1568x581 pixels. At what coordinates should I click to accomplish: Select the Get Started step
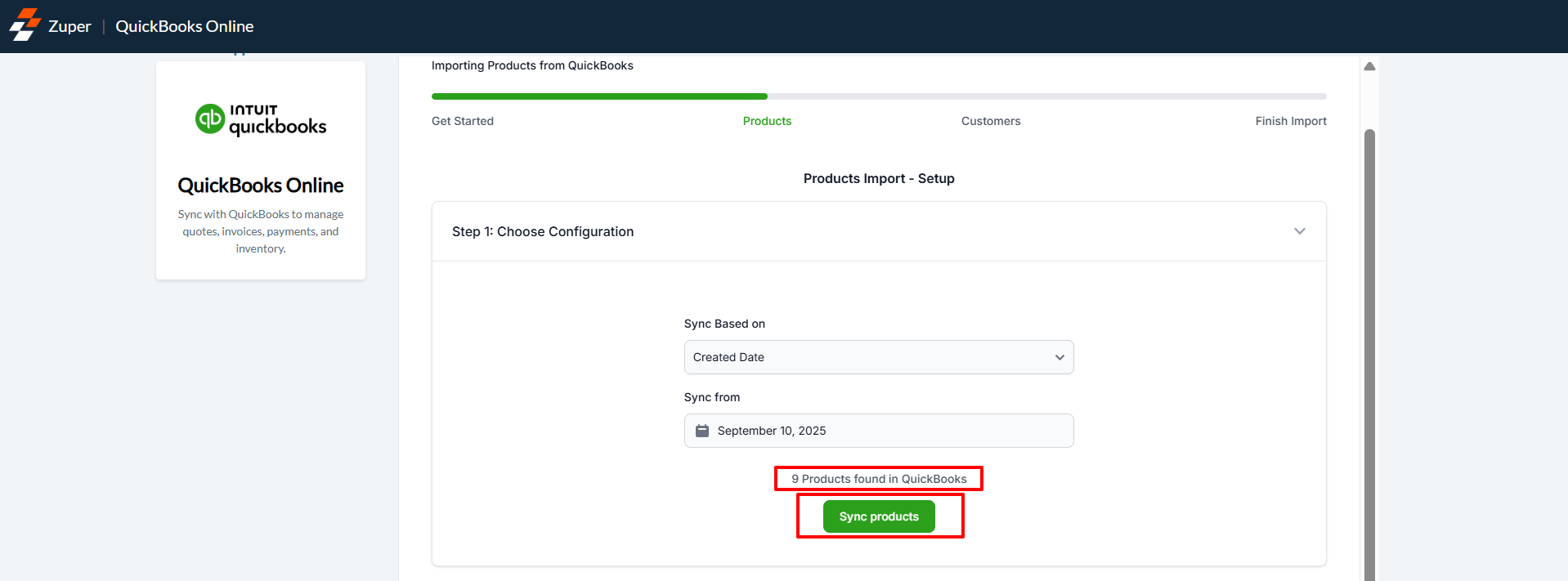tap(463, 121)
